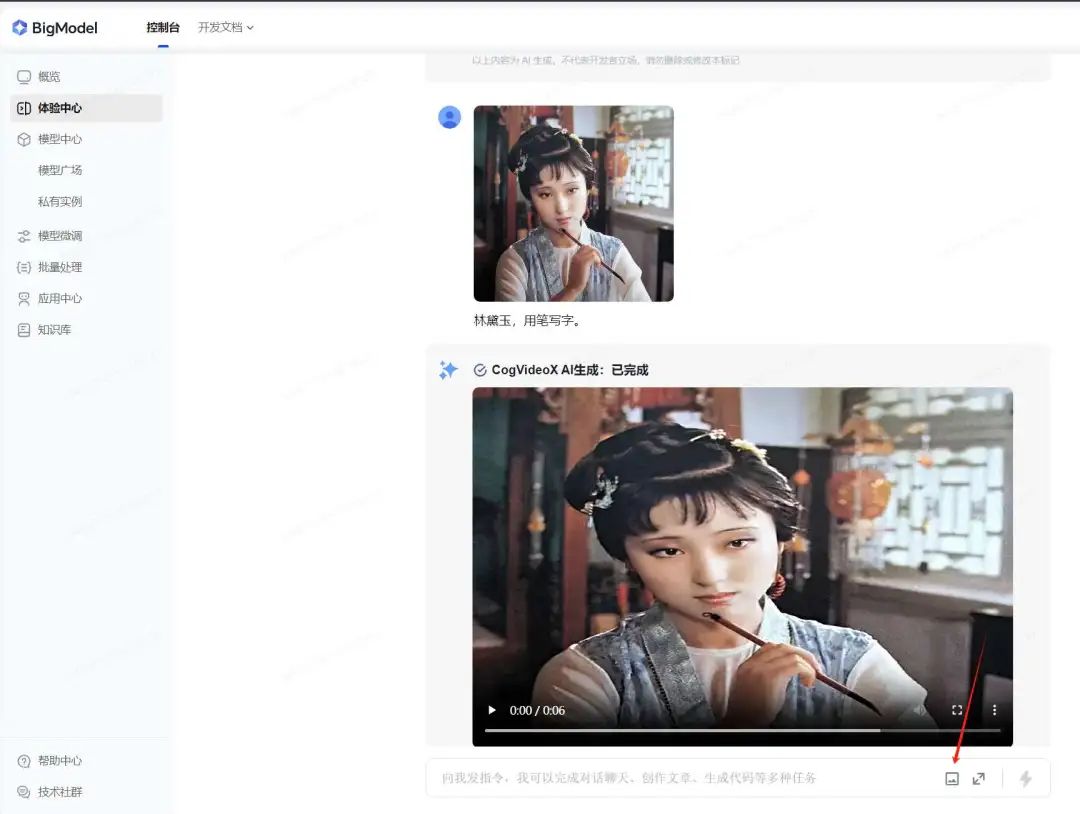Open 模型广场 submenu item
Viewport: 1080px width, 814px height.
(x=60, y=170)
